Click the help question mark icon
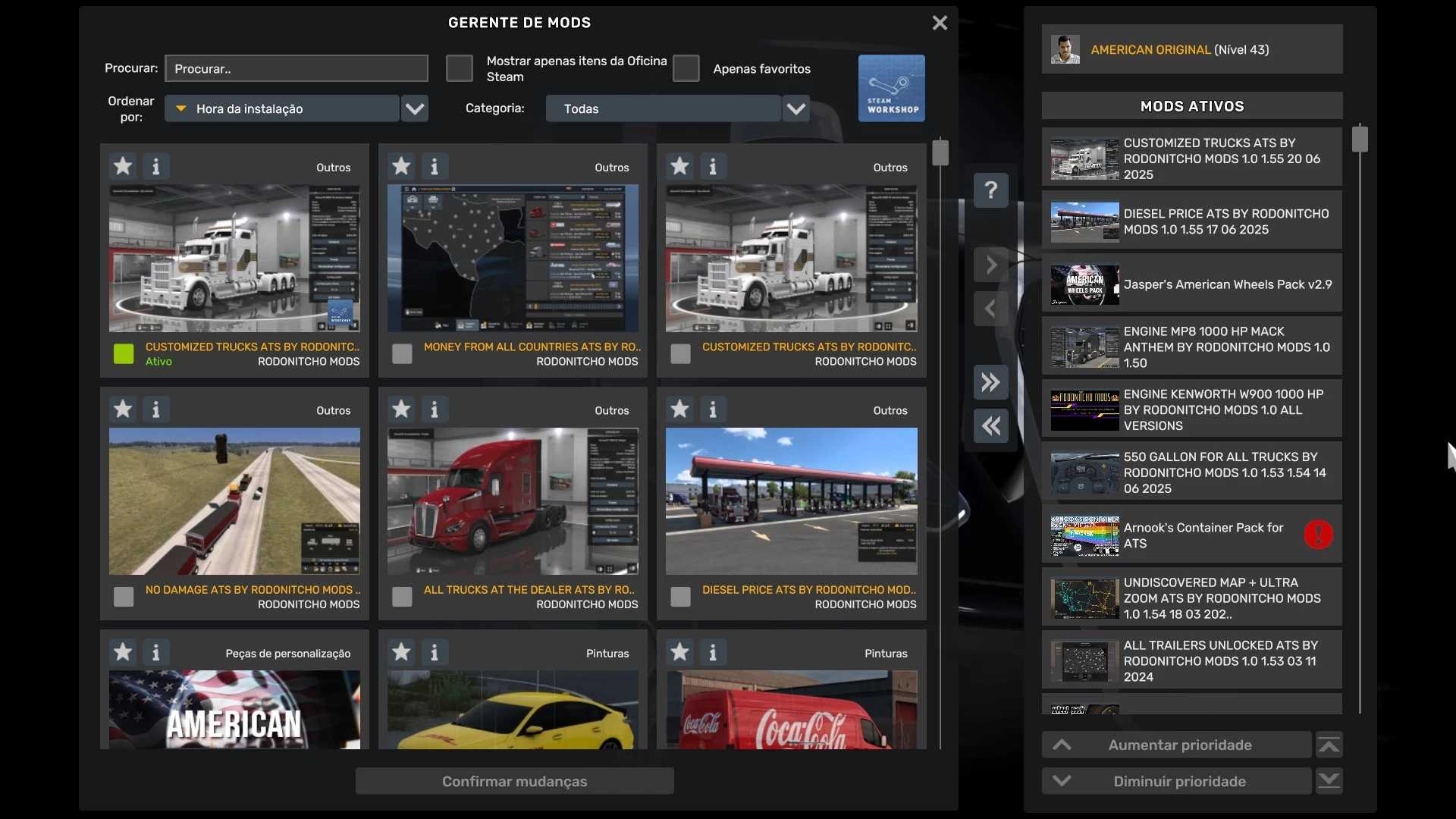Viewport: 1456px width, 819px height. (x=990, y=190)
